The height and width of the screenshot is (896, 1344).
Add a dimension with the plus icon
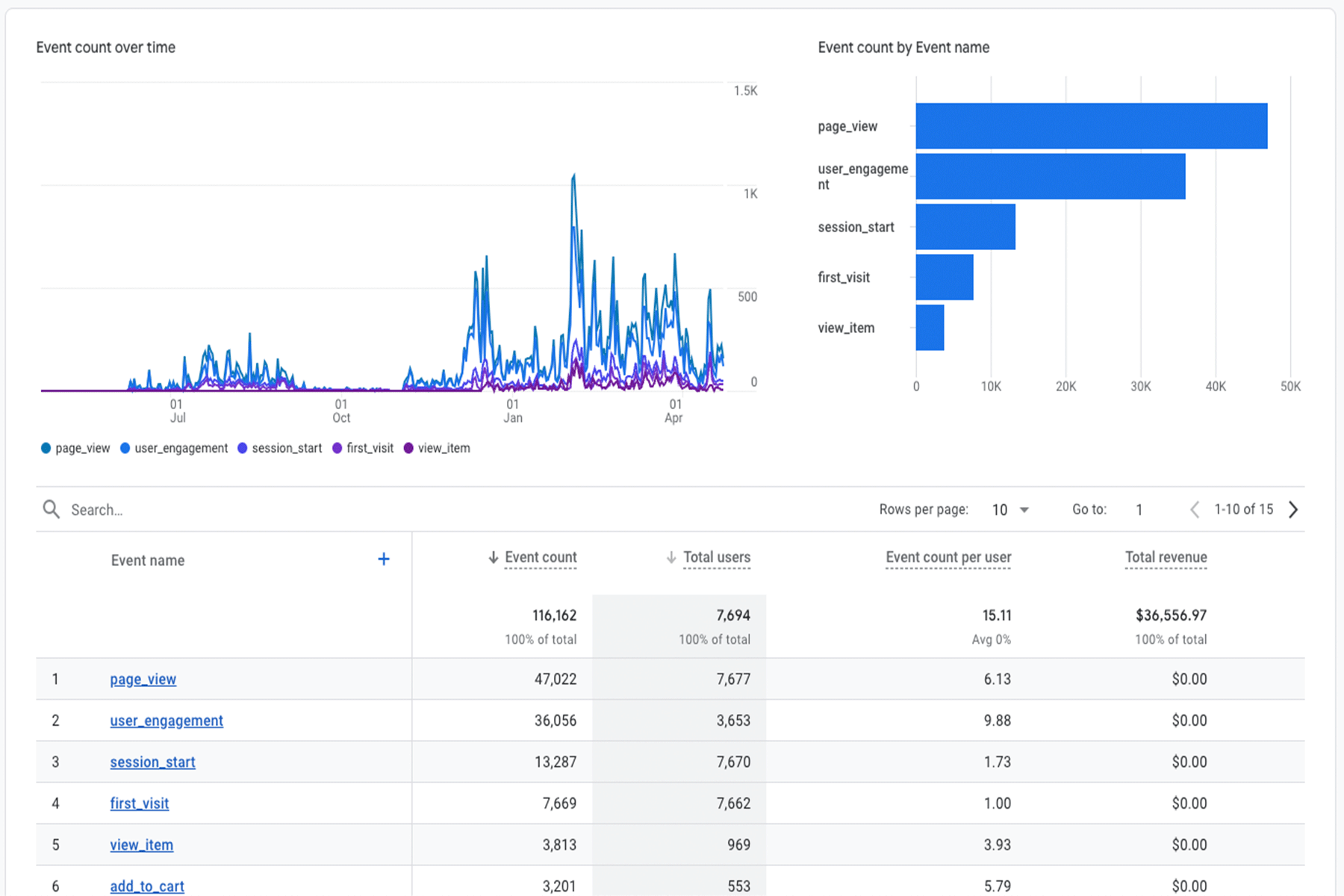[384, 559]
